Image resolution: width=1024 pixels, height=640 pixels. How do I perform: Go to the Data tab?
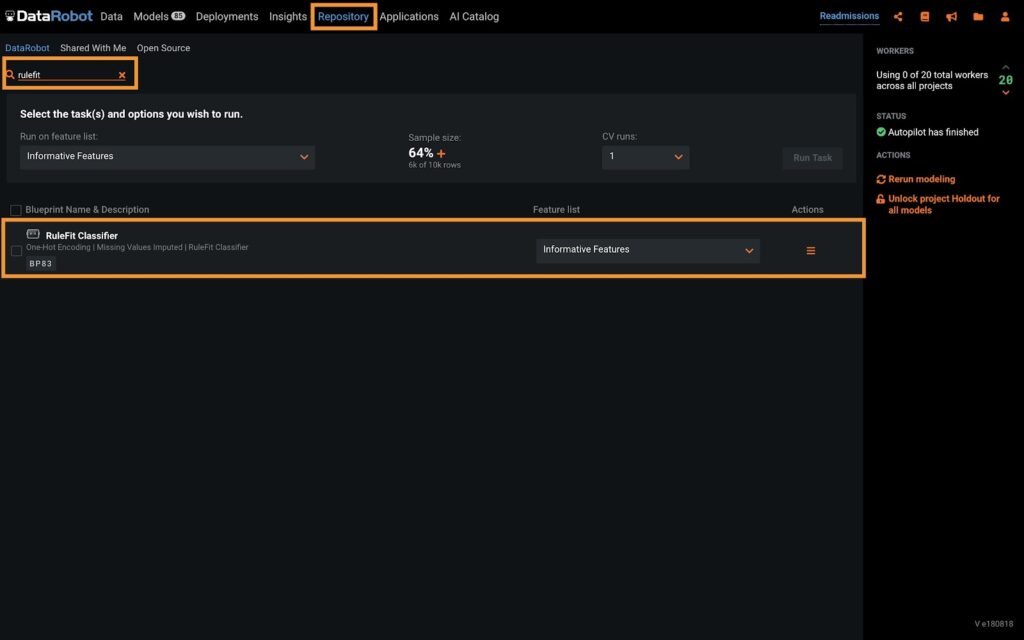111,16
